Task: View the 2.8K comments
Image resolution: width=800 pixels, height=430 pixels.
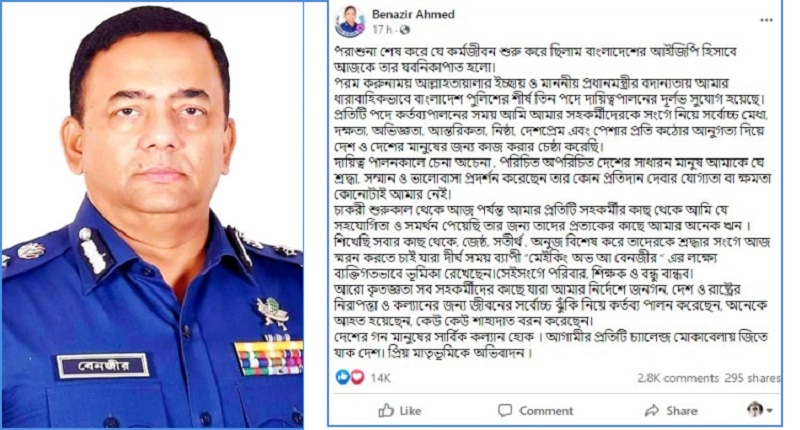Action: 678,378
